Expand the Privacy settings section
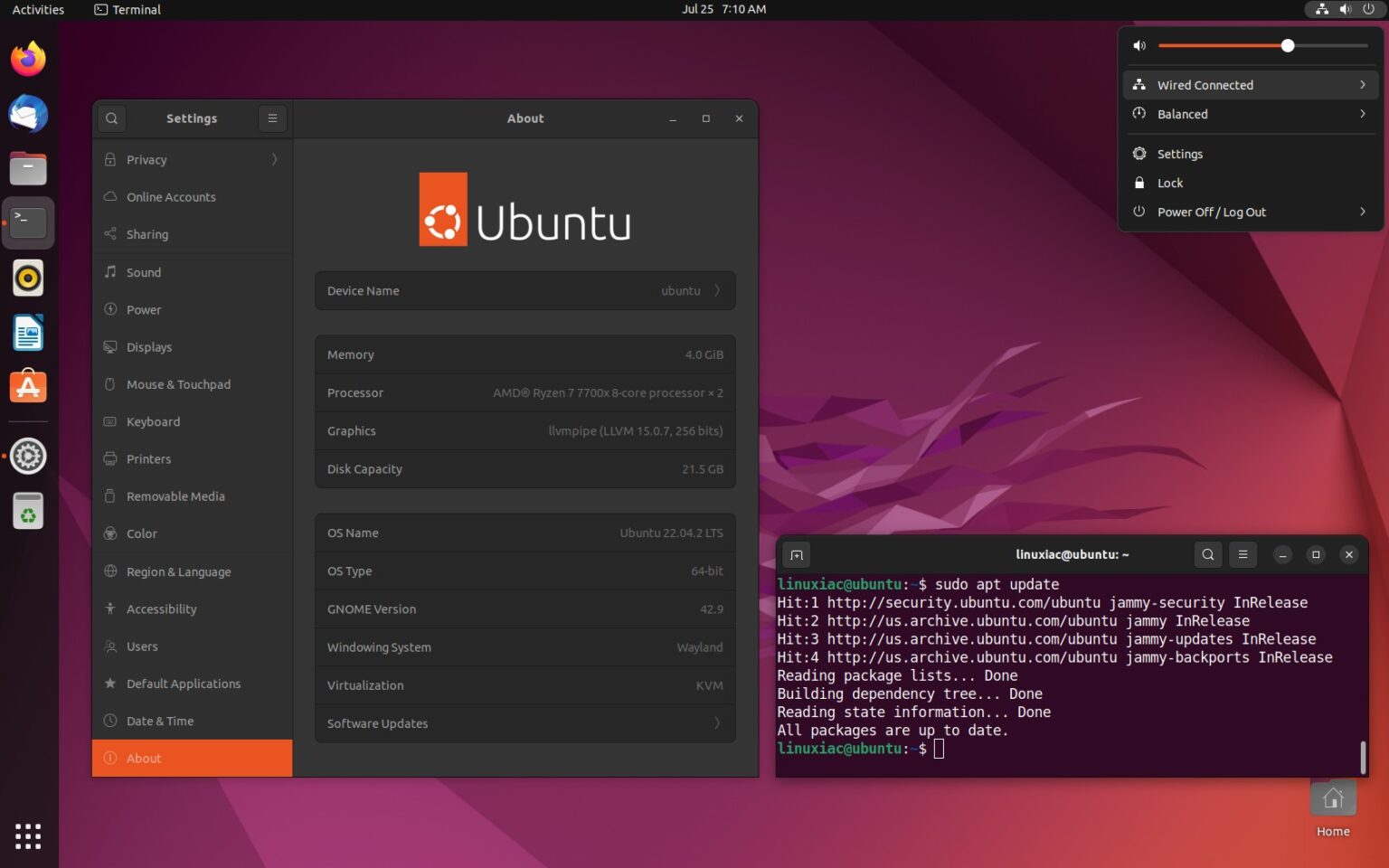The image size is (1389, 868). point(147,159)
